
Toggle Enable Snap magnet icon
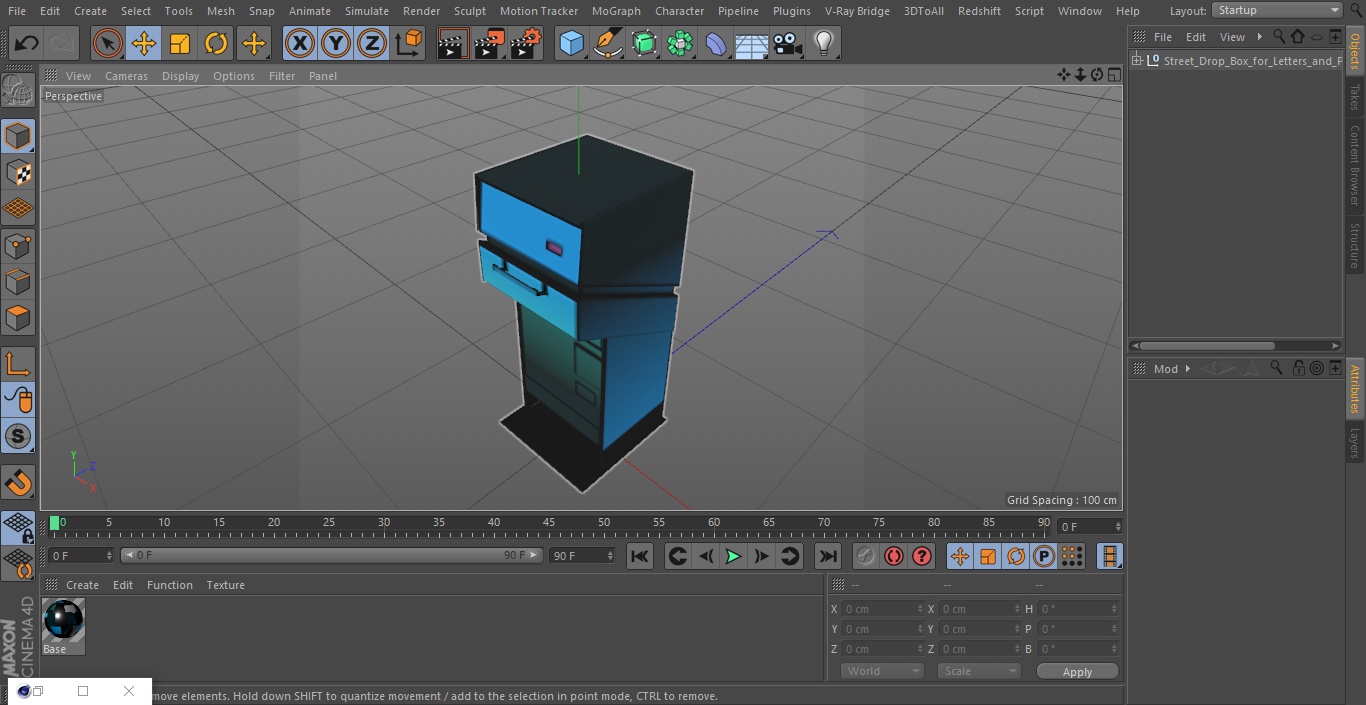coord(18,482)
